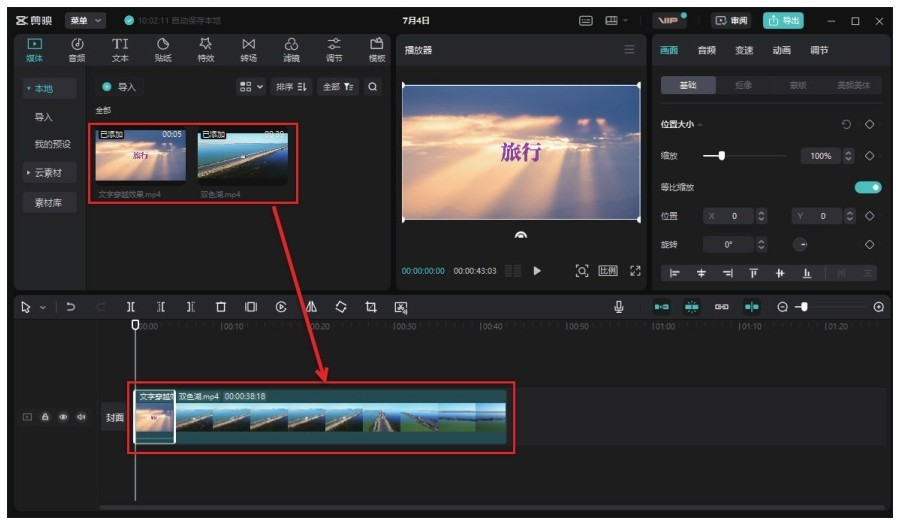Screen dimensions: 899x524
Task: Click the freeze frame icon
Action: (x=251, y=307)
